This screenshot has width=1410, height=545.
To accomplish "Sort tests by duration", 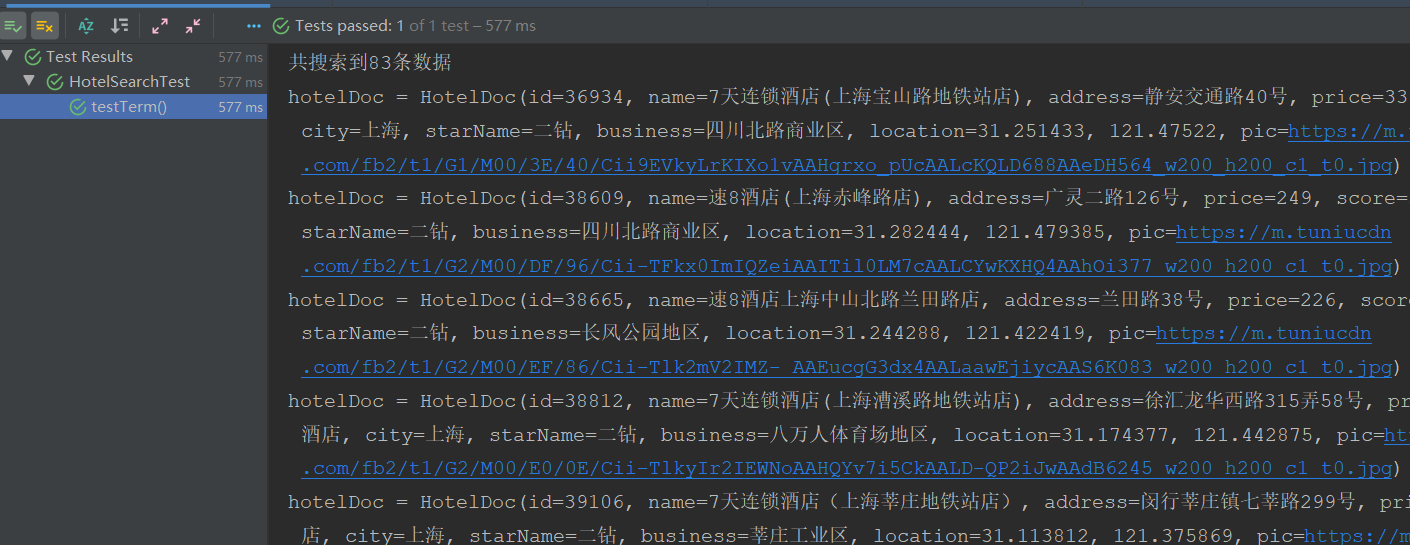I will (x=119, y=25).
